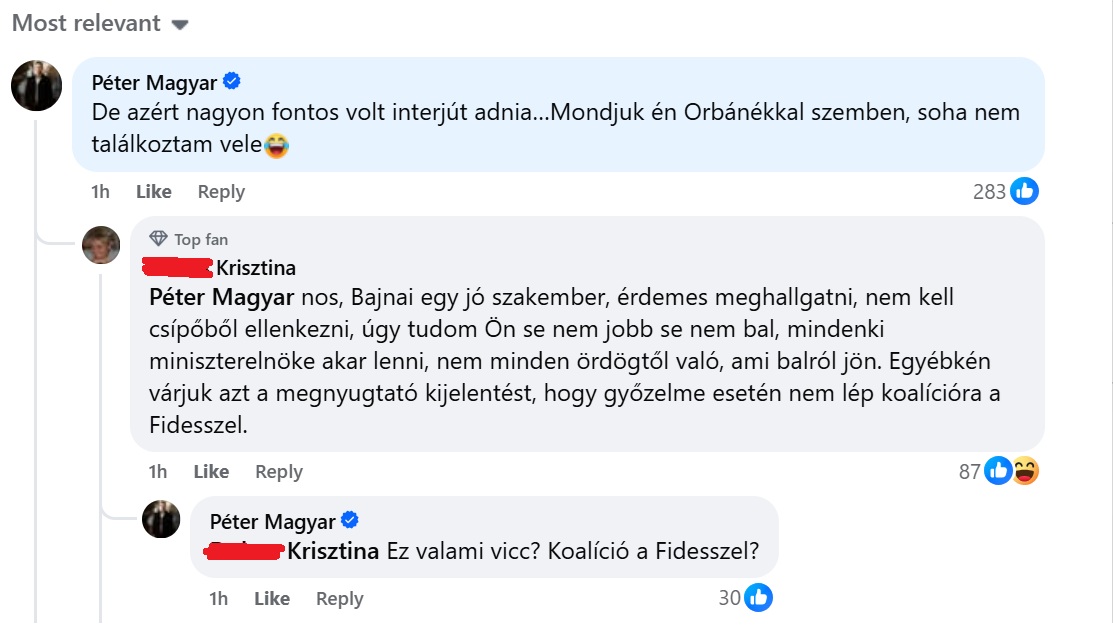Open Krisztina's profile name link

coord(257,268)
